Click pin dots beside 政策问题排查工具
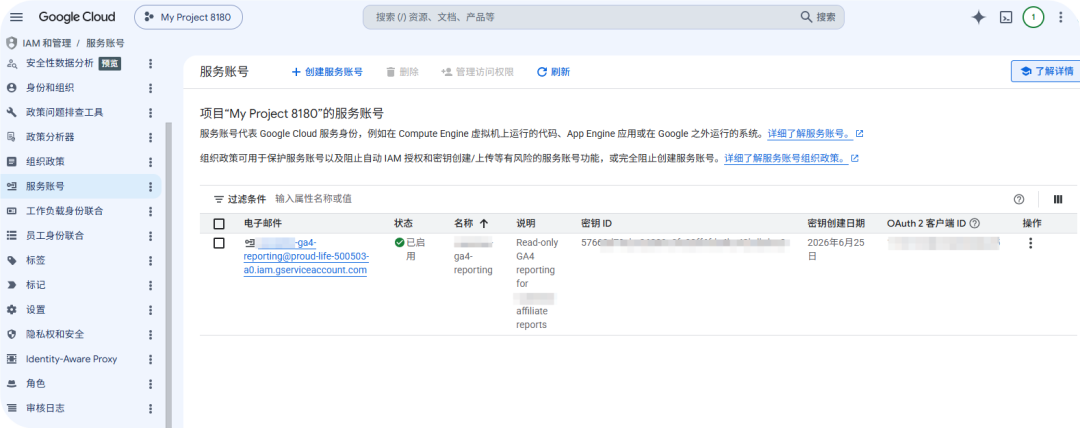1080x428 pixels. [151, 112]
